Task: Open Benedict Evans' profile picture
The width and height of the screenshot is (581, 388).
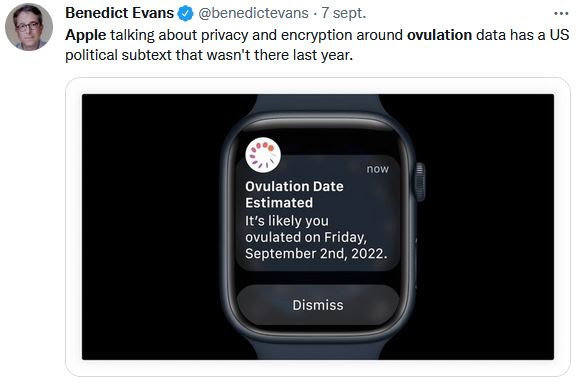Action: point(29,27)
